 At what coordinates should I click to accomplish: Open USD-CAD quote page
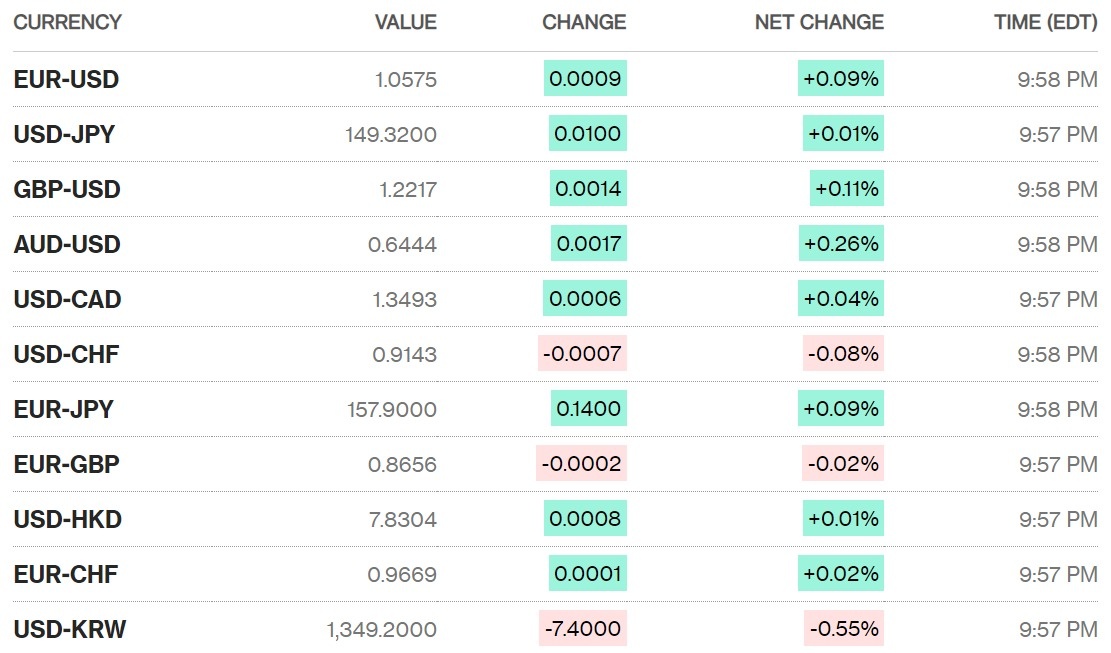click(x=67, y=299)
